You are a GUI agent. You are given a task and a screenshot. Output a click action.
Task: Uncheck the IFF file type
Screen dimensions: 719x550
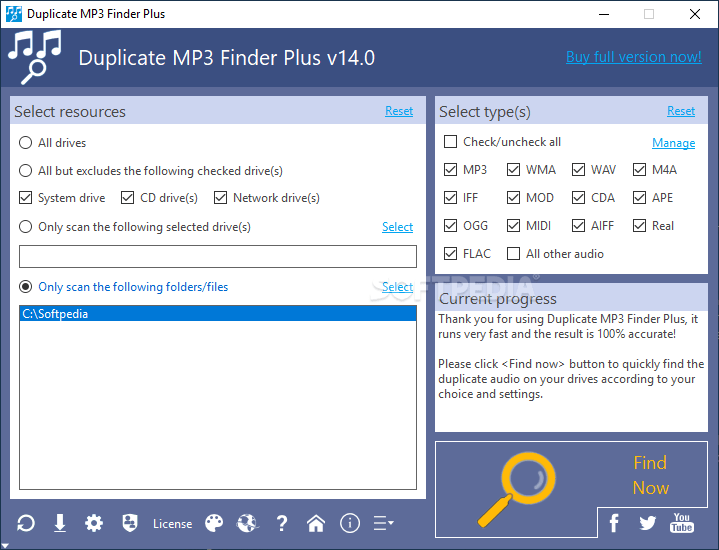tap(450, 198)
